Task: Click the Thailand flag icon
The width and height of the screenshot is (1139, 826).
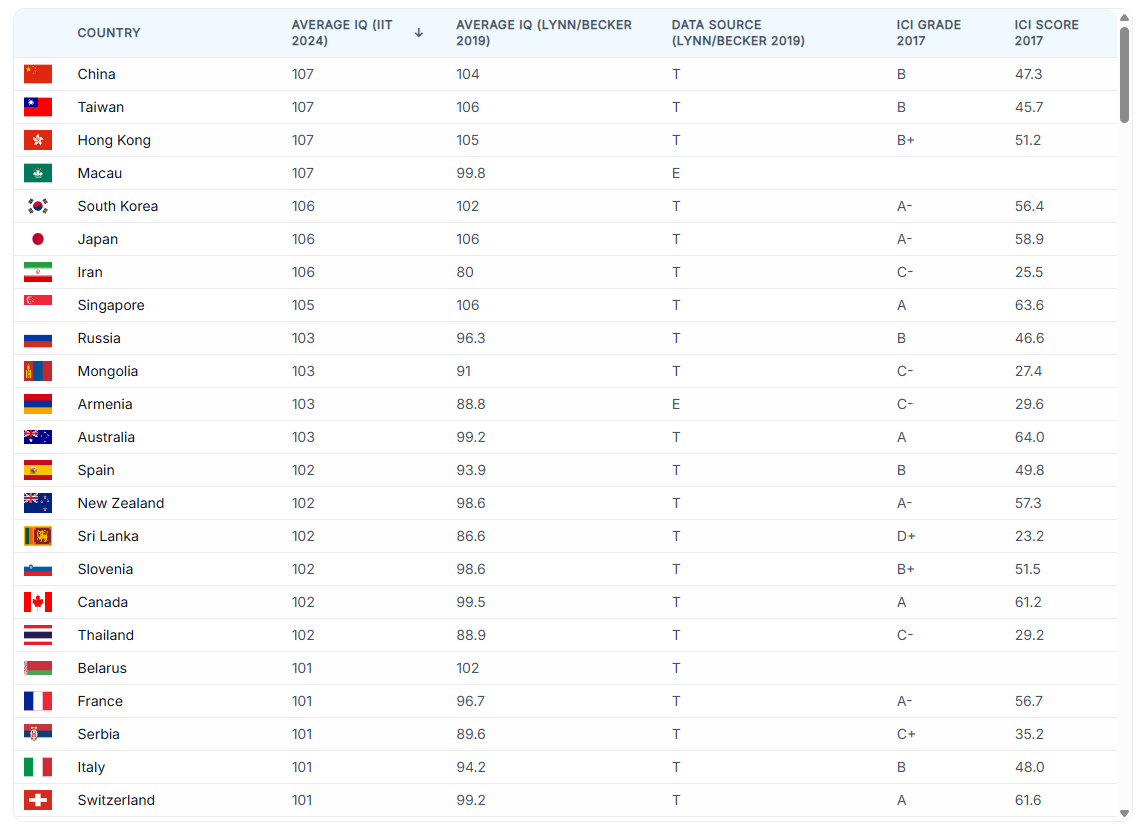Action: [x=38, y=636]
